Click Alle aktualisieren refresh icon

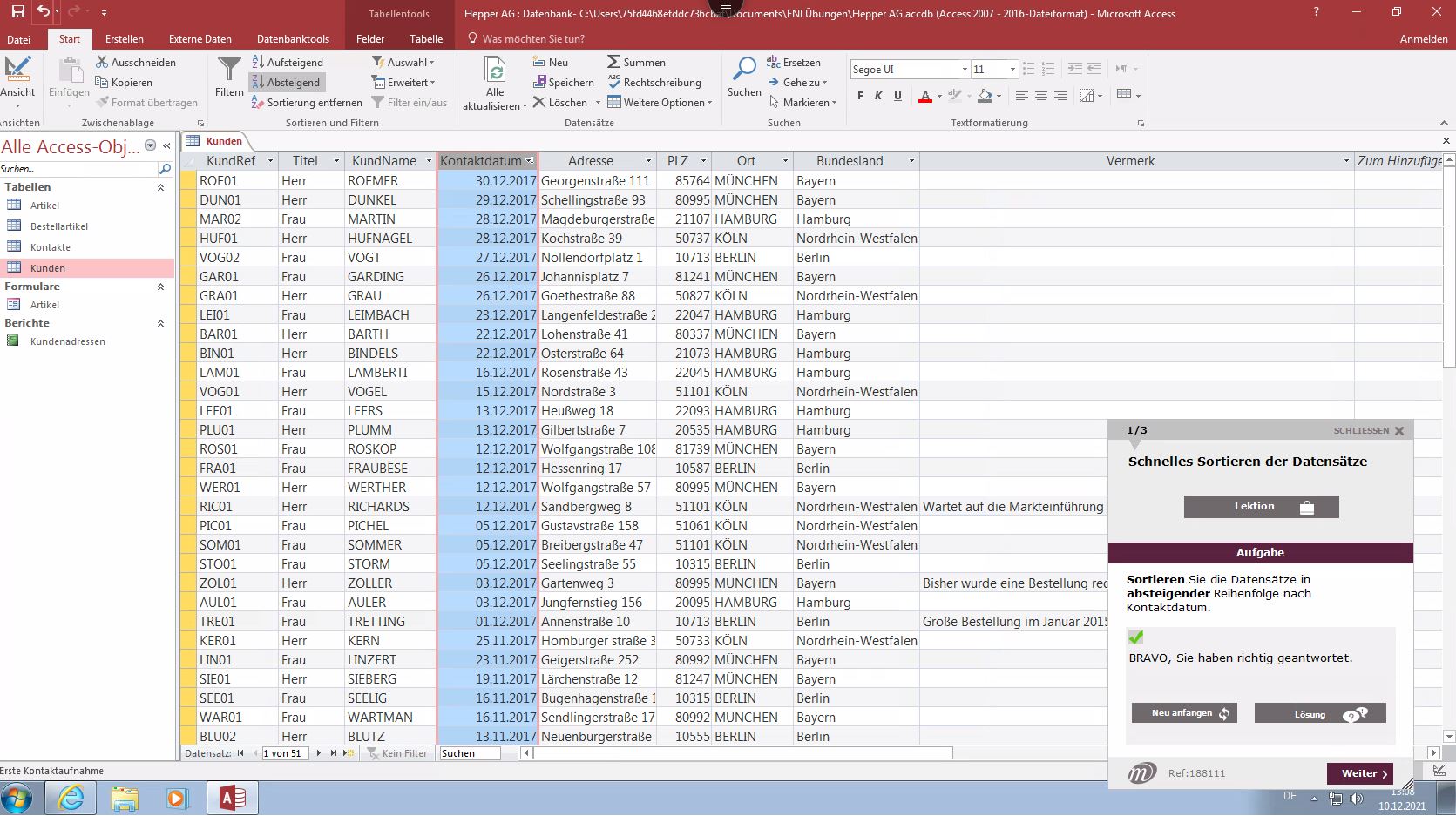[x=495, y=71]
